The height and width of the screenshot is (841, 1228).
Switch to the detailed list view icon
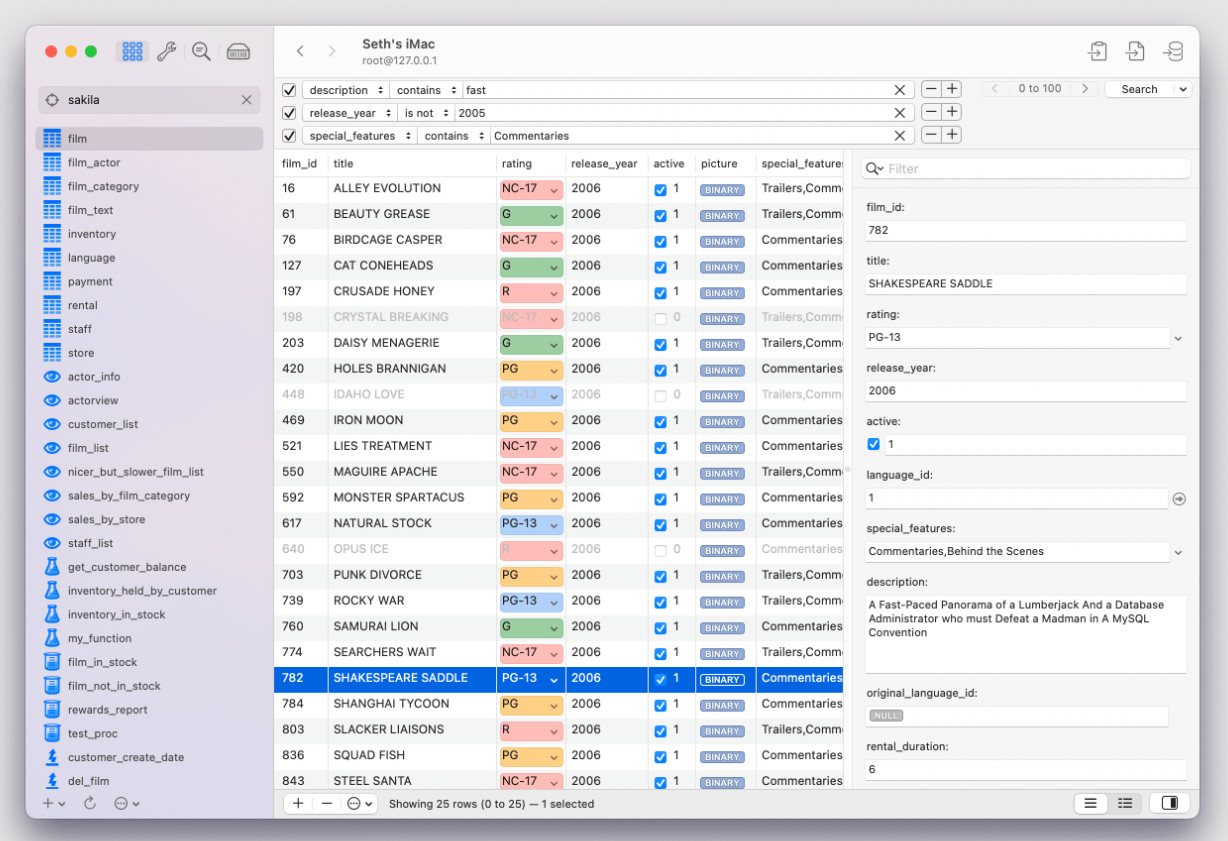[1125, 803]
